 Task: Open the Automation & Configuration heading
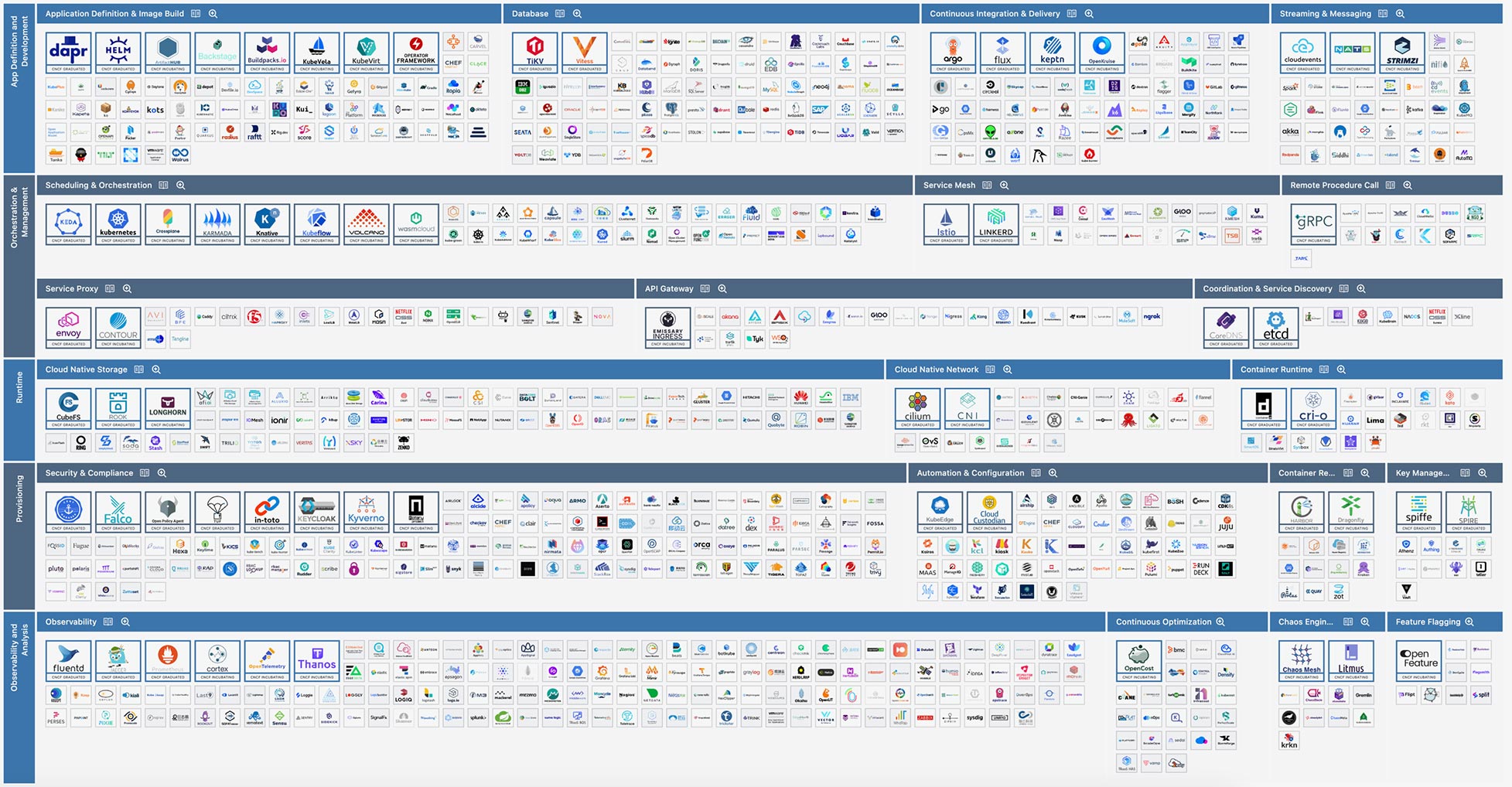coord(970,473)
